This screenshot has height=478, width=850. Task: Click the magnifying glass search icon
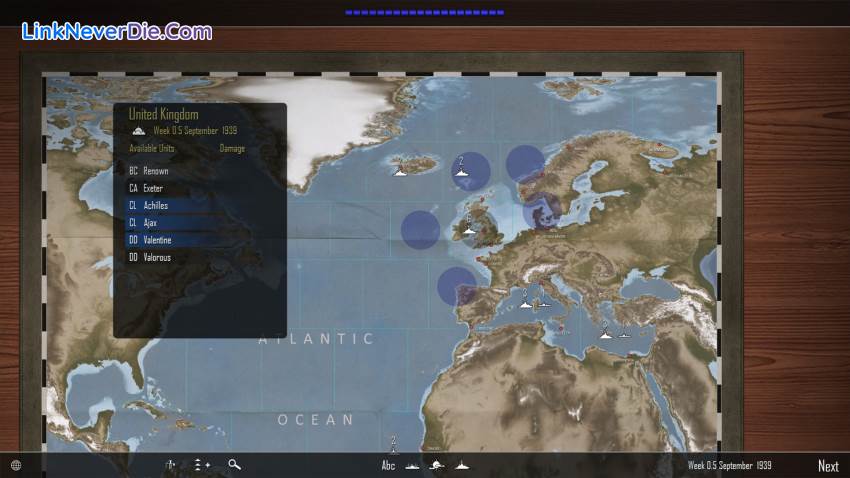[234, 465]
